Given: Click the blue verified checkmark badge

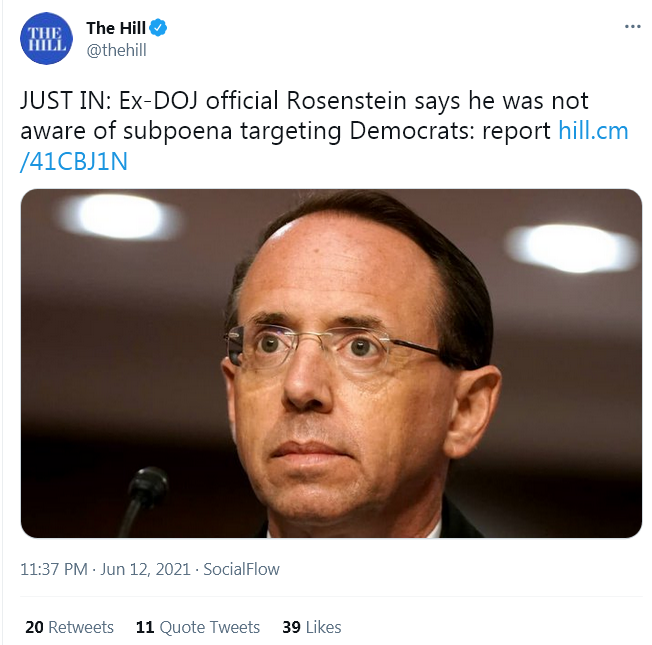Looking at the screenshot, I should click(x=158, y=27).
